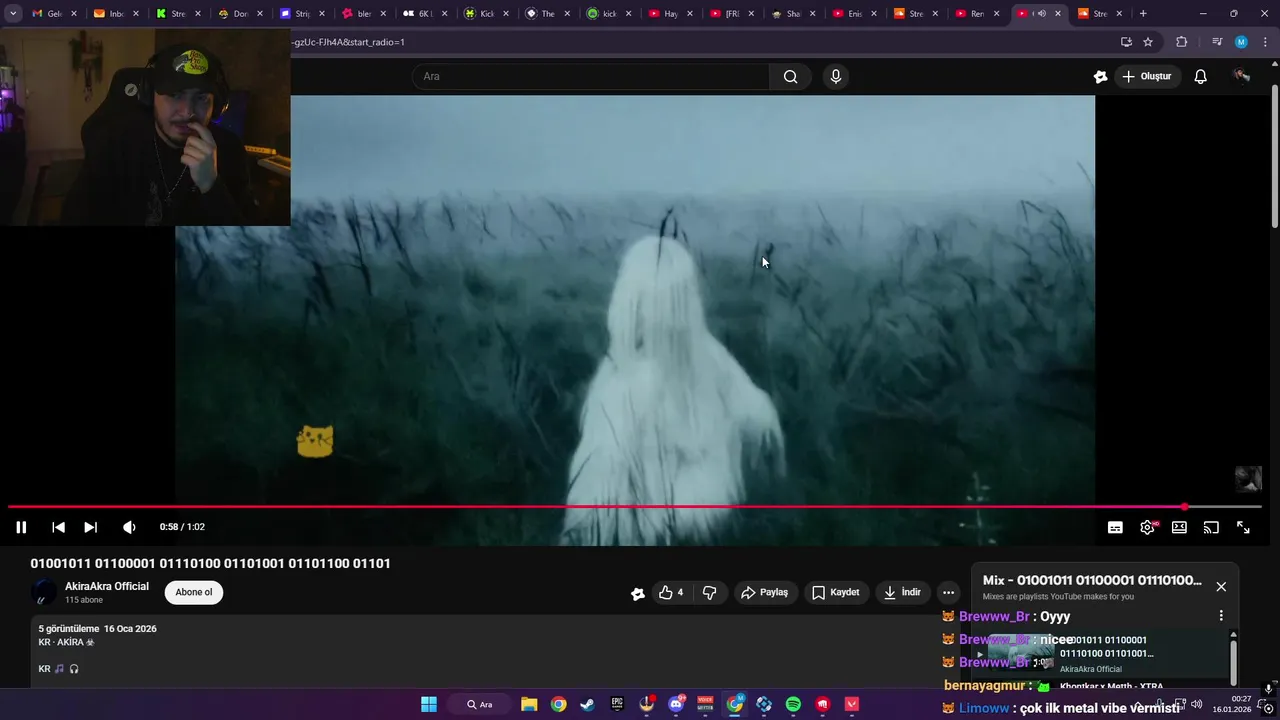The width and height of the screenshot is (1280, 720).
Task: Open Chrome three-dot menu
Action: point(1266,42)
